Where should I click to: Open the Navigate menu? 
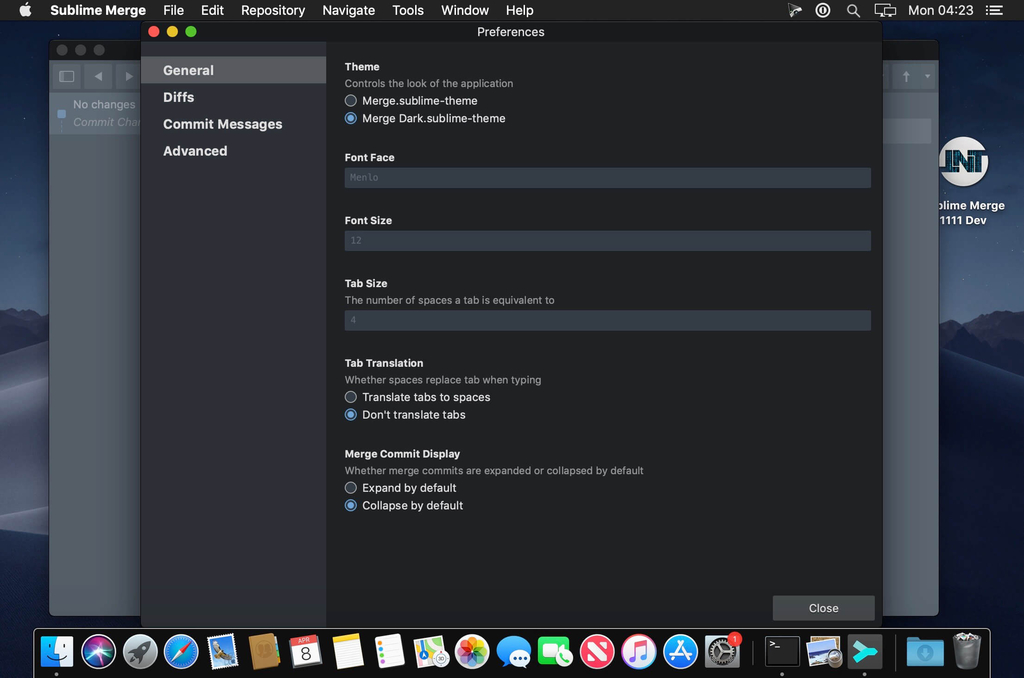click(348, 11)
